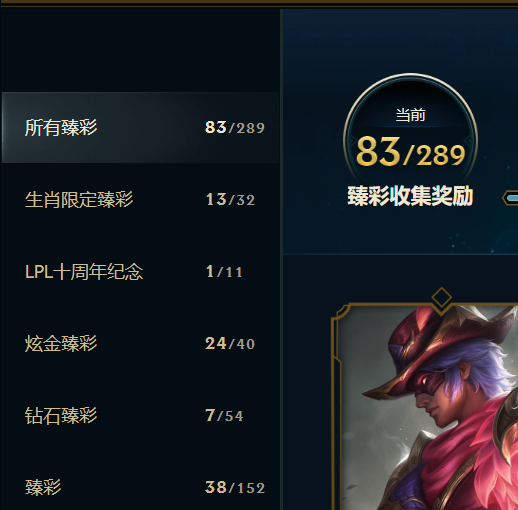Screen dimensions: 518x510
Task: Choose the 钻石臻彩 category
Action: click(140, 416)
